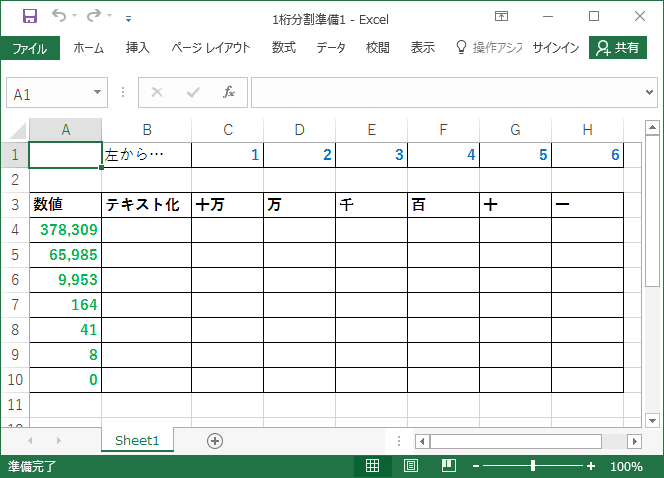Open the redo history dropdown arrow
The image size is (664, 478).
(109, 16)
